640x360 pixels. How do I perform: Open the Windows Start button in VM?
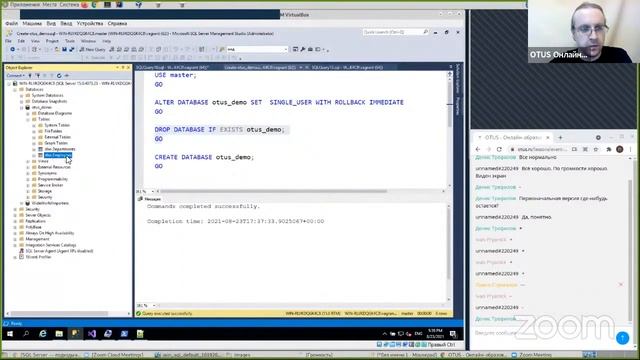(10, 334)
